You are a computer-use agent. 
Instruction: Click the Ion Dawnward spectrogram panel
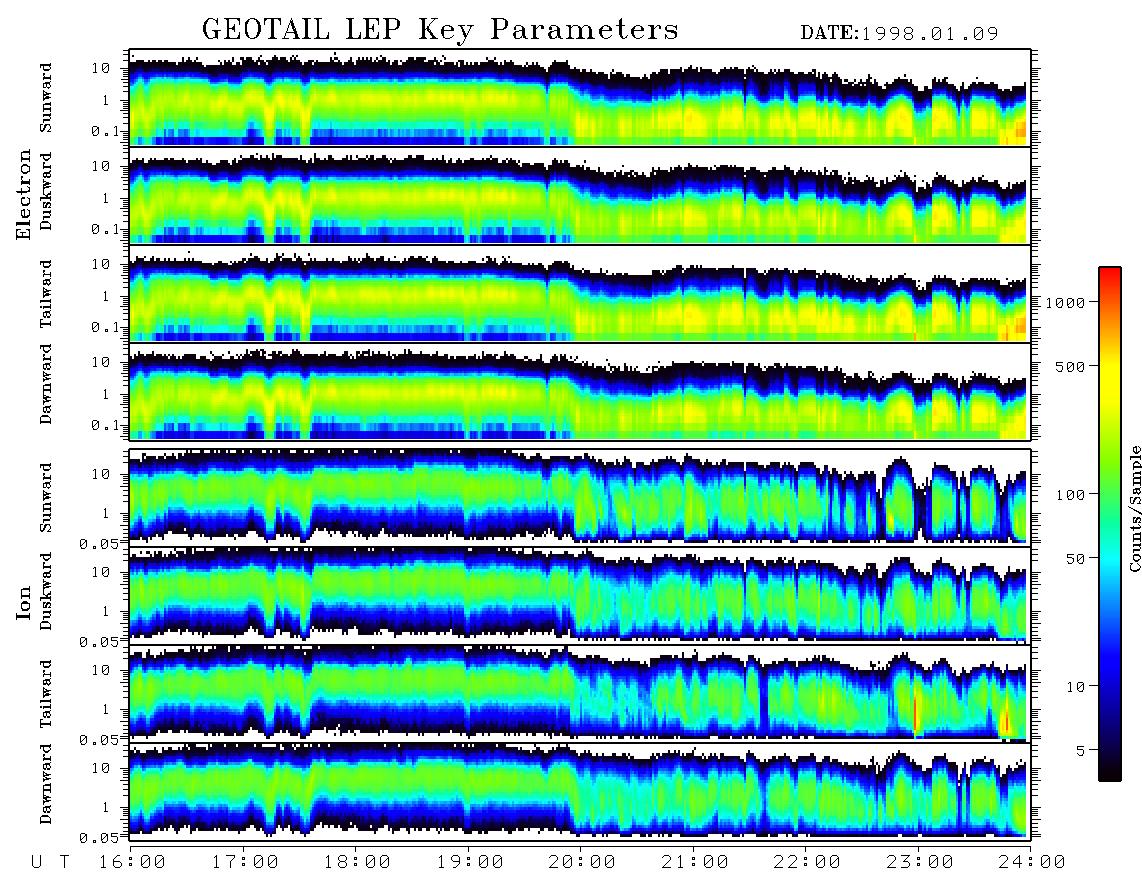[580, 790]
